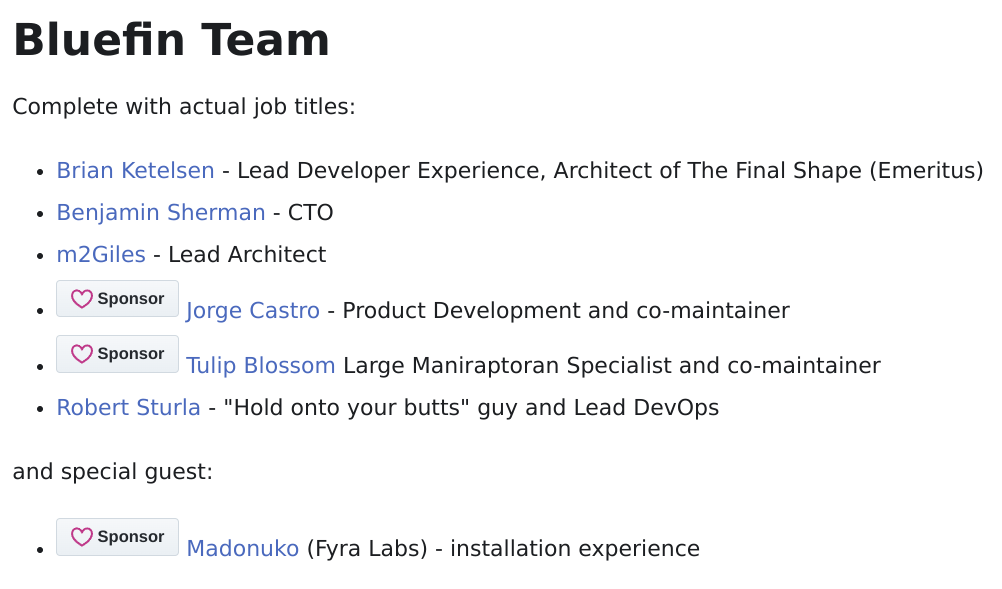Screen dimensions: 1002x589
Task: Click the "Lead Architect" job title text
Action: [247, 255]
